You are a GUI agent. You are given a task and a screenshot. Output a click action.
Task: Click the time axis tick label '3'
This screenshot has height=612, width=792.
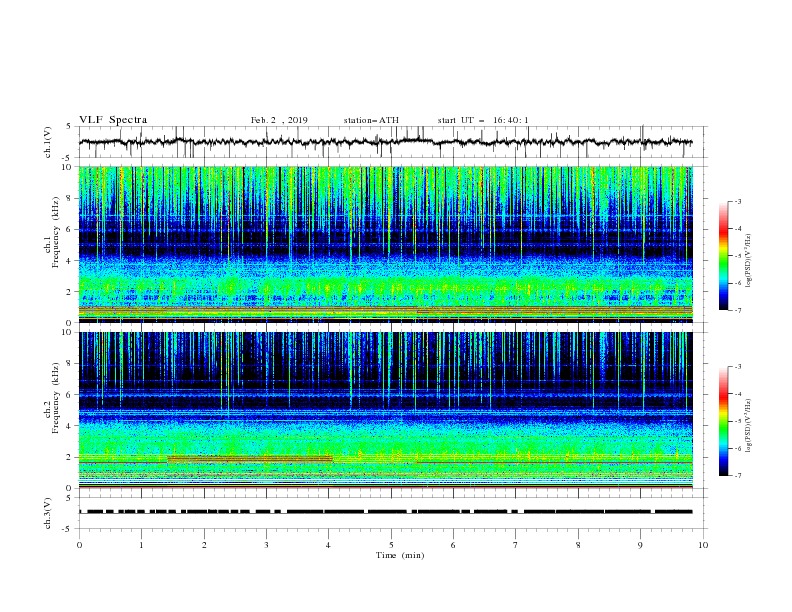tap(266, 545)
